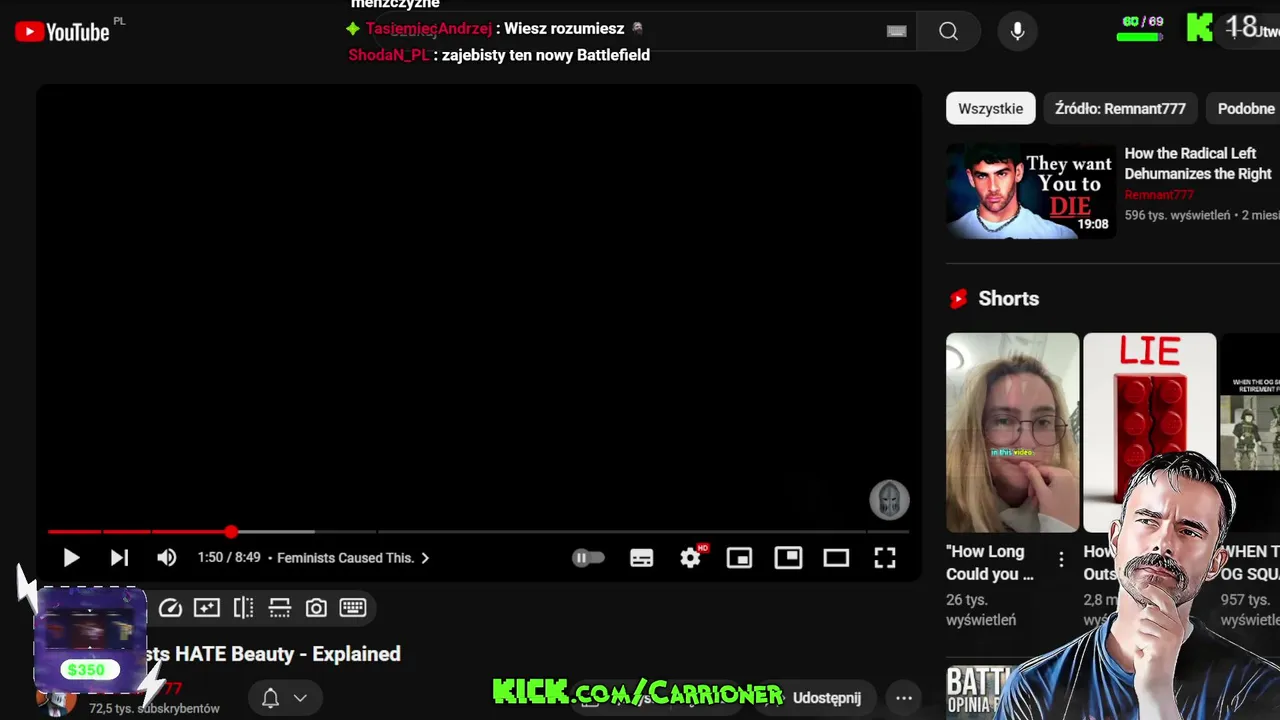Click the red progress bar scrubber
This screenshot has width=1280, height=720.
(231, 532)
